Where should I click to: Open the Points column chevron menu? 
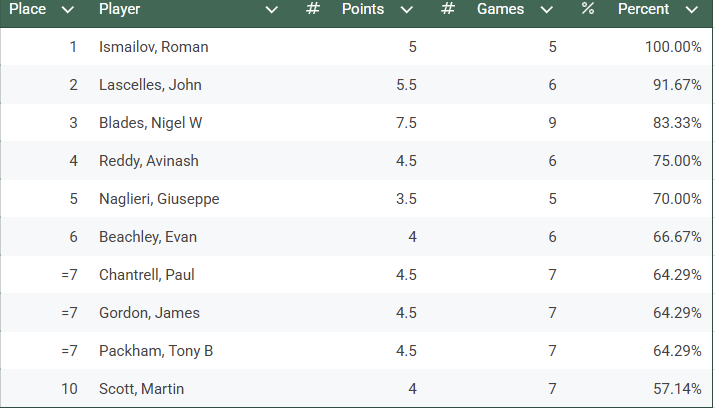407,10
